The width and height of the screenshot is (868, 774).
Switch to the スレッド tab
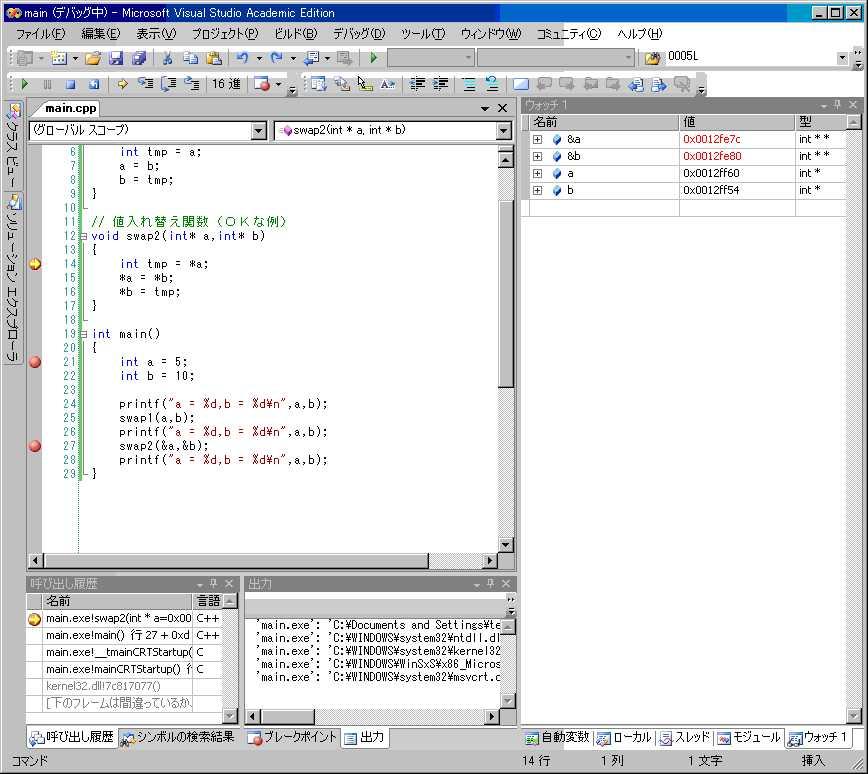[x=685, y=737]
